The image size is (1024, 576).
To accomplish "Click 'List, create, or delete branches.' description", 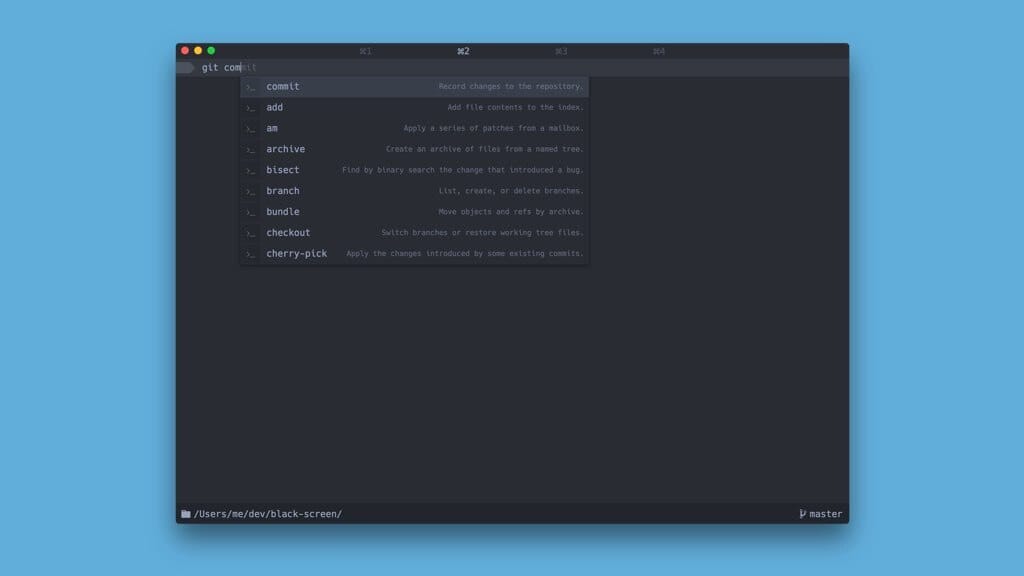I will (511, 191).
